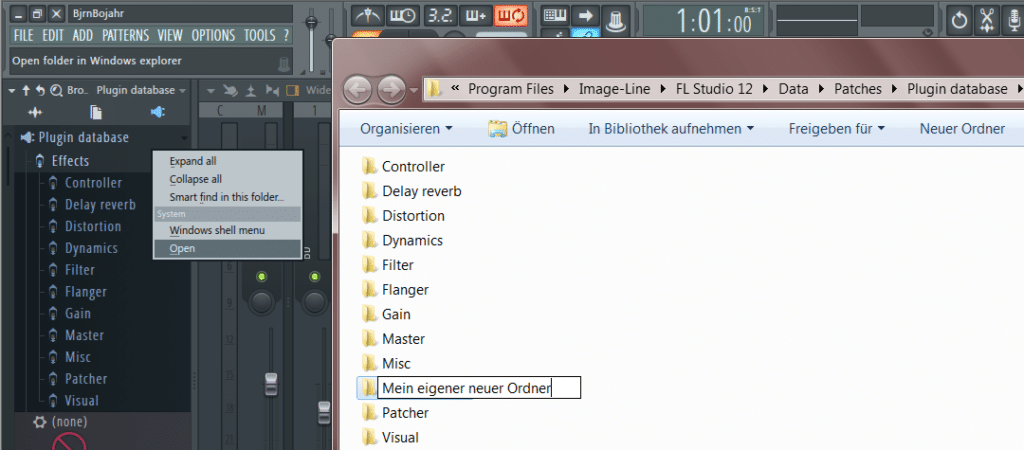Click Öffnen button in Explorer toolbar

[521, 129]
